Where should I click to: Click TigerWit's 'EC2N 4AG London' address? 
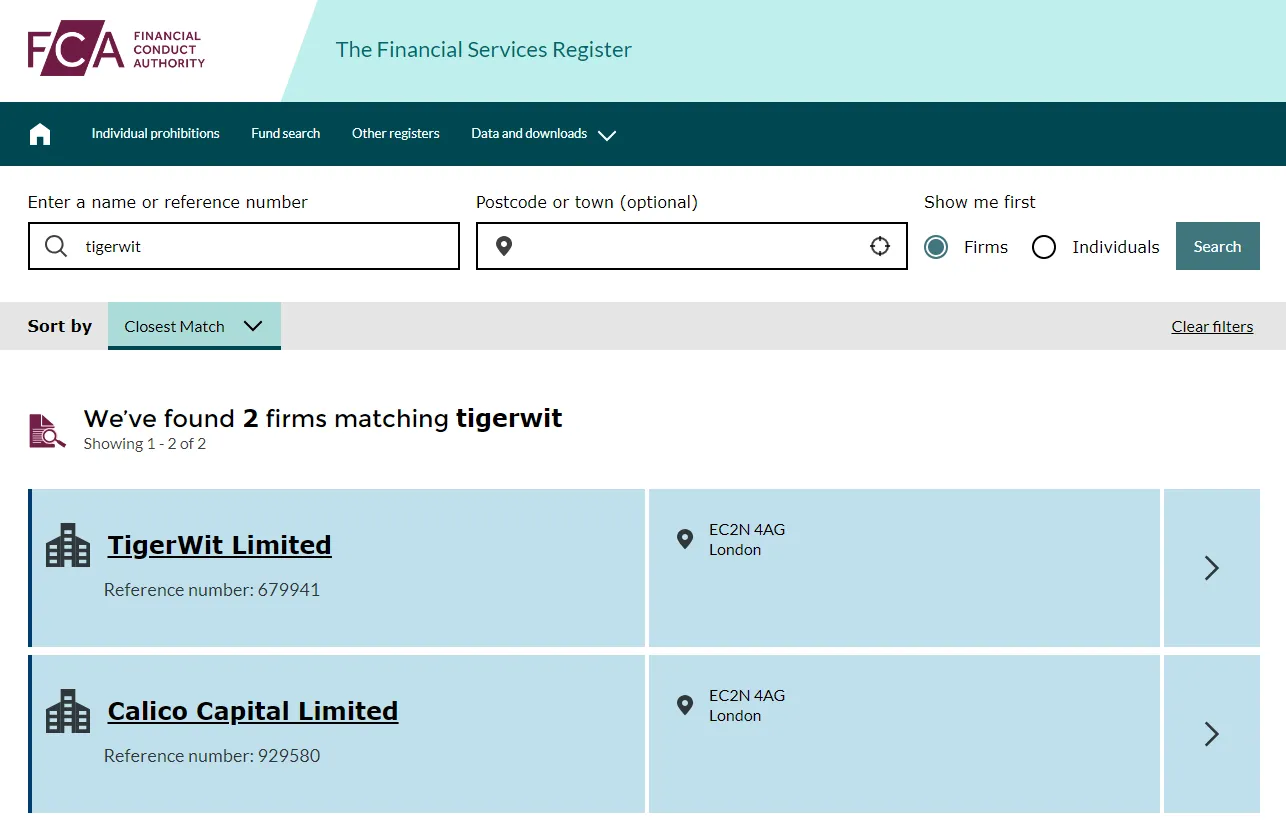pos(747,540)
